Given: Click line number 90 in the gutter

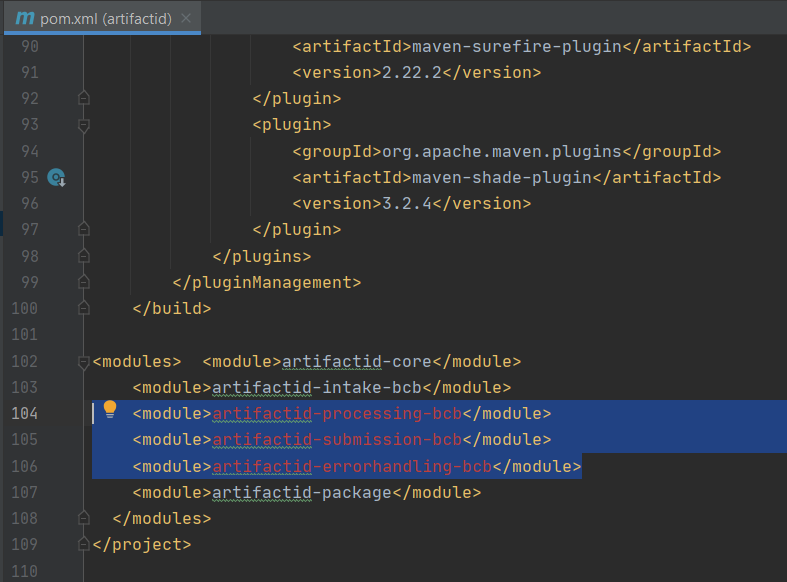Looking at the screenshot, I should [30, 46].
